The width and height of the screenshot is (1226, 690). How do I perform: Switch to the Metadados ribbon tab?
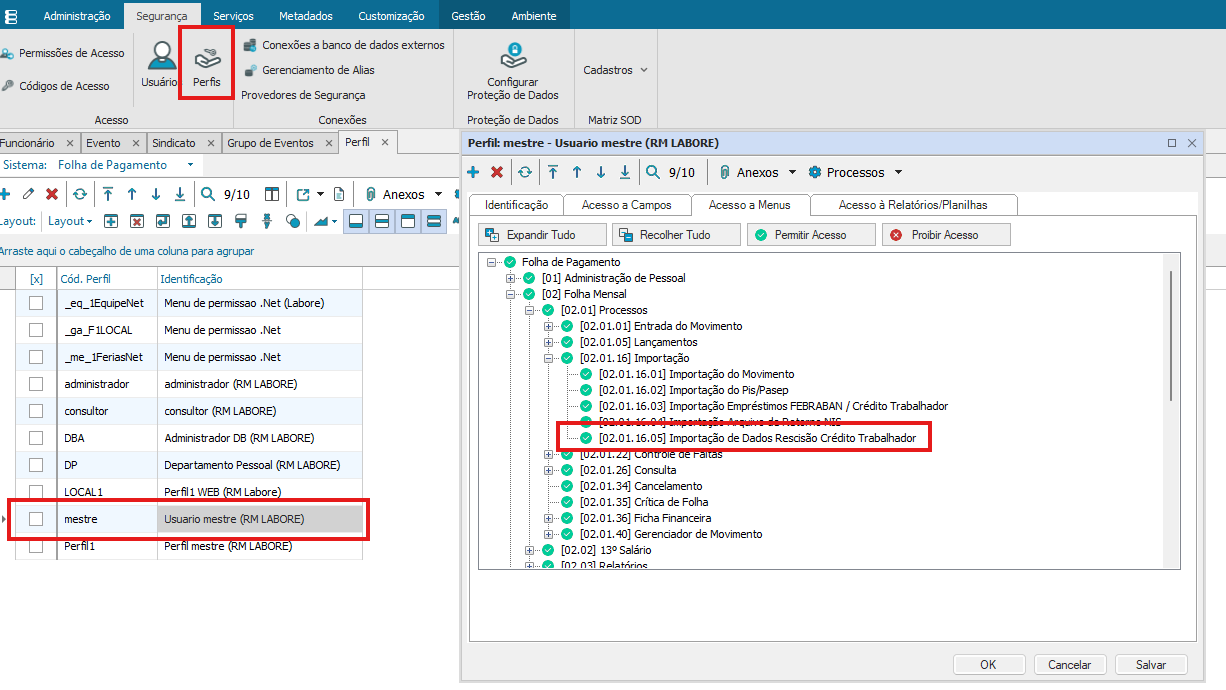tap(306, 16)
